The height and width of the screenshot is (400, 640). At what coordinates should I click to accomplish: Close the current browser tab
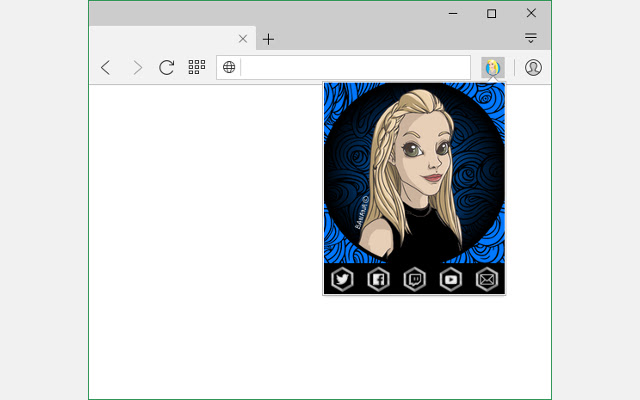[243, 39]
